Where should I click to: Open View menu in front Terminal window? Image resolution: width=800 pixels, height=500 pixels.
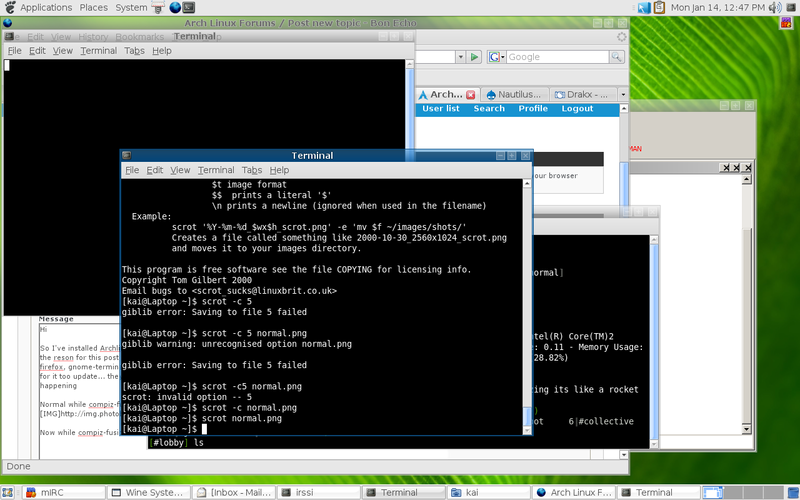[180, 170]
